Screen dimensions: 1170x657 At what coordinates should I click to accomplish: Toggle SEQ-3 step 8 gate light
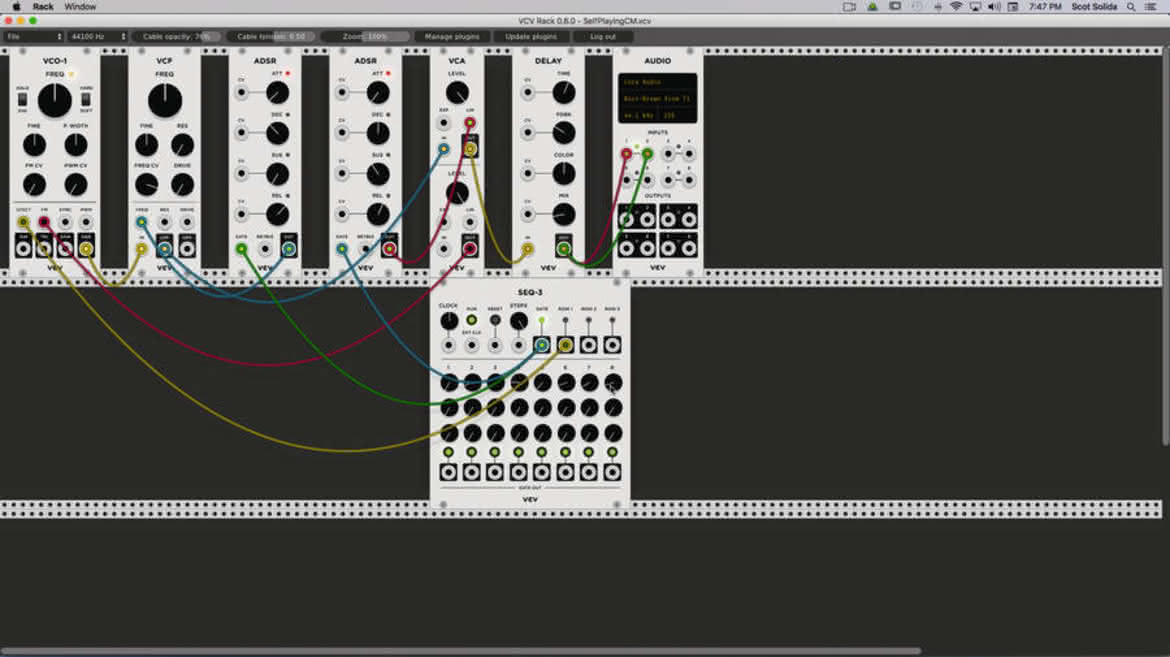click(613, 452)
